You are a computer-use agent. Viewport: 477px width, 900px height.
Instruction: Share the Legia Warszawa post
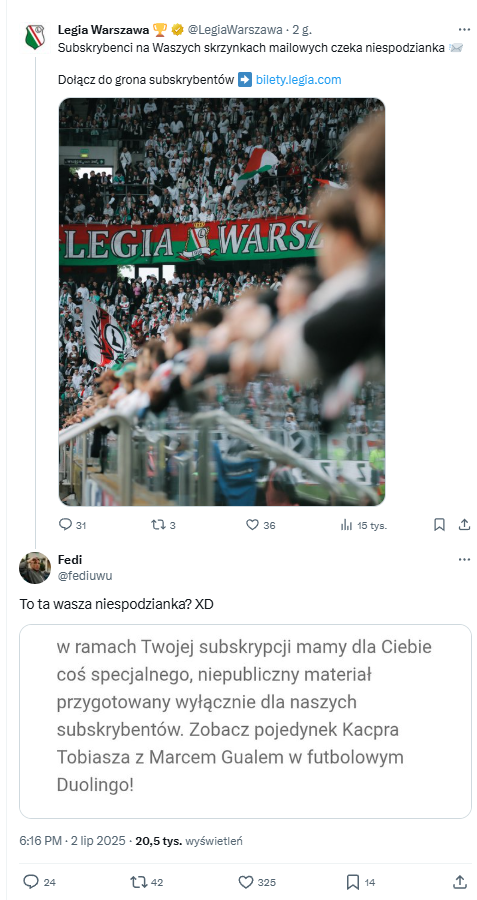(x=464, y=525)
